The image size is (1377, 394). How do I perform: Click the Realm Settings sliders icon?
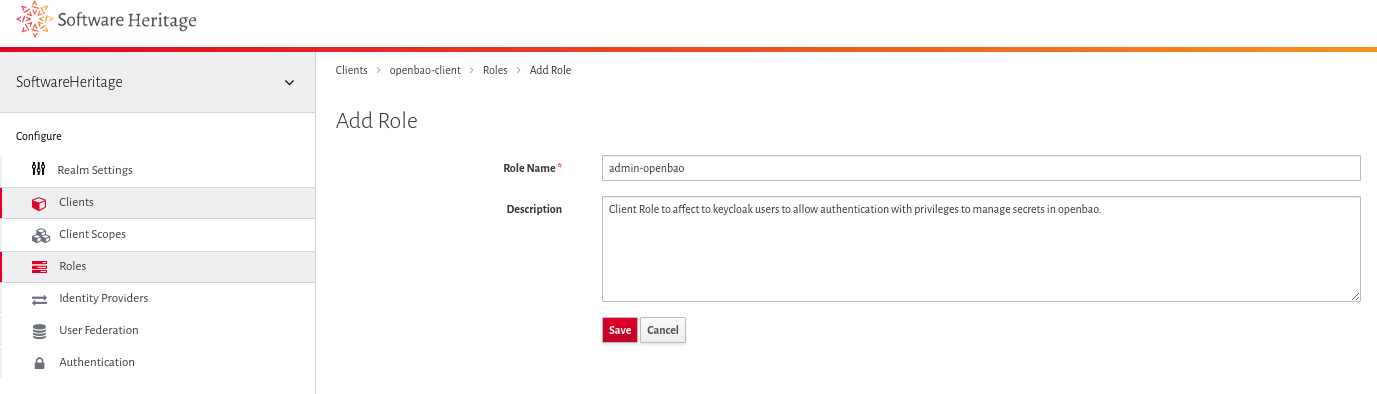tap(39, 169)
